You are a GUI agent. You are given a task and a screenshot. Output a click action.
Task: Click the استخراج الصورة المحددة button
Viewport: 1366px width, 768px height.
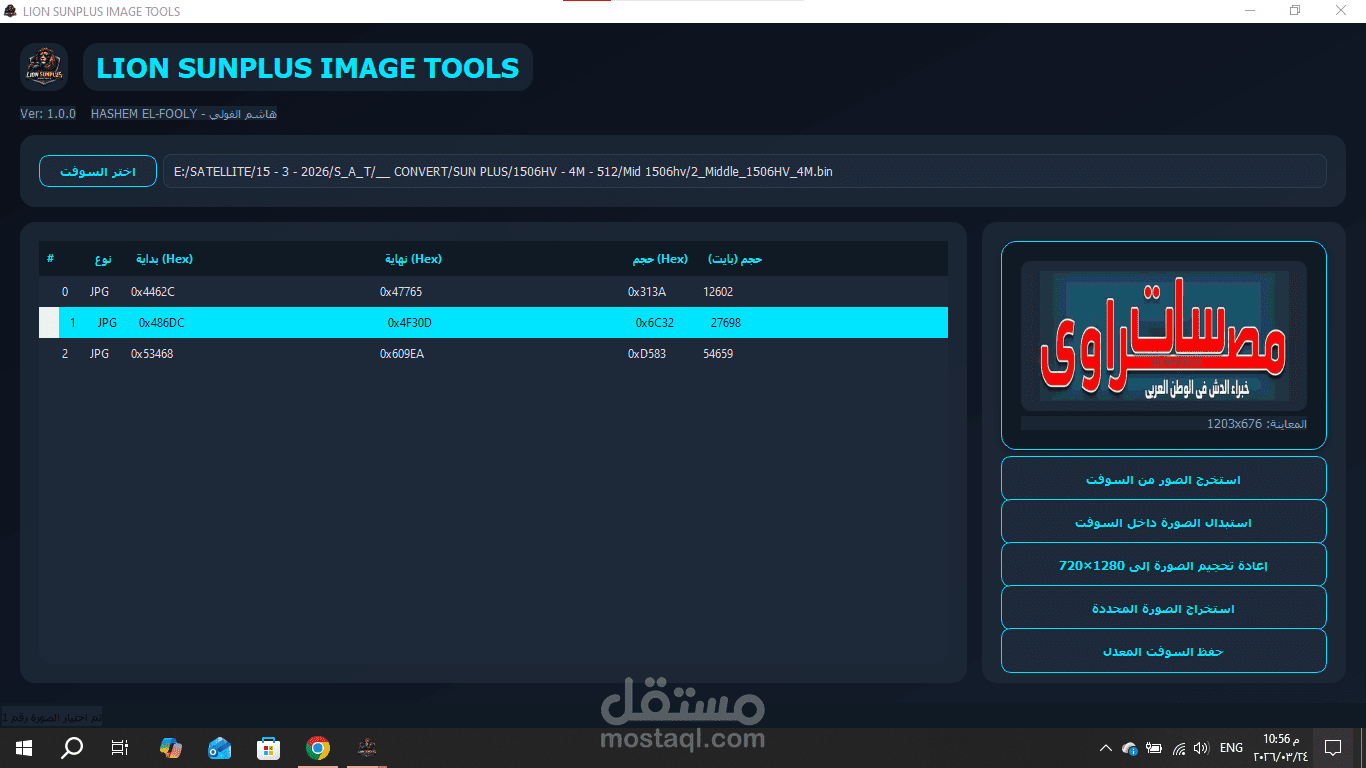[x=1163, y=609]
